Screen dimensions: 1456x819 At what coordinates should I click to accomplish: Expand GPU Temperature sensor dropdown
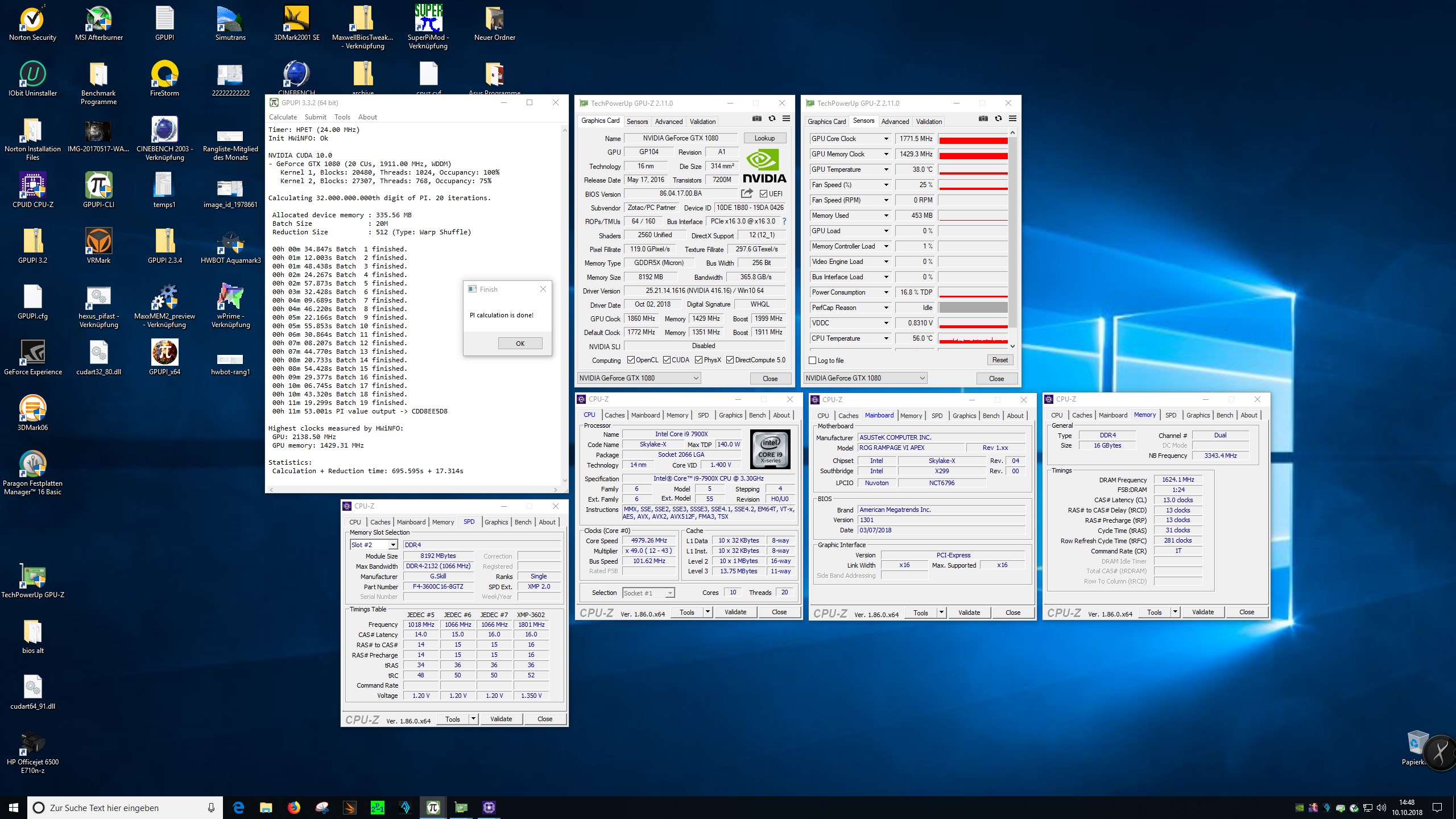coord(886,169)
